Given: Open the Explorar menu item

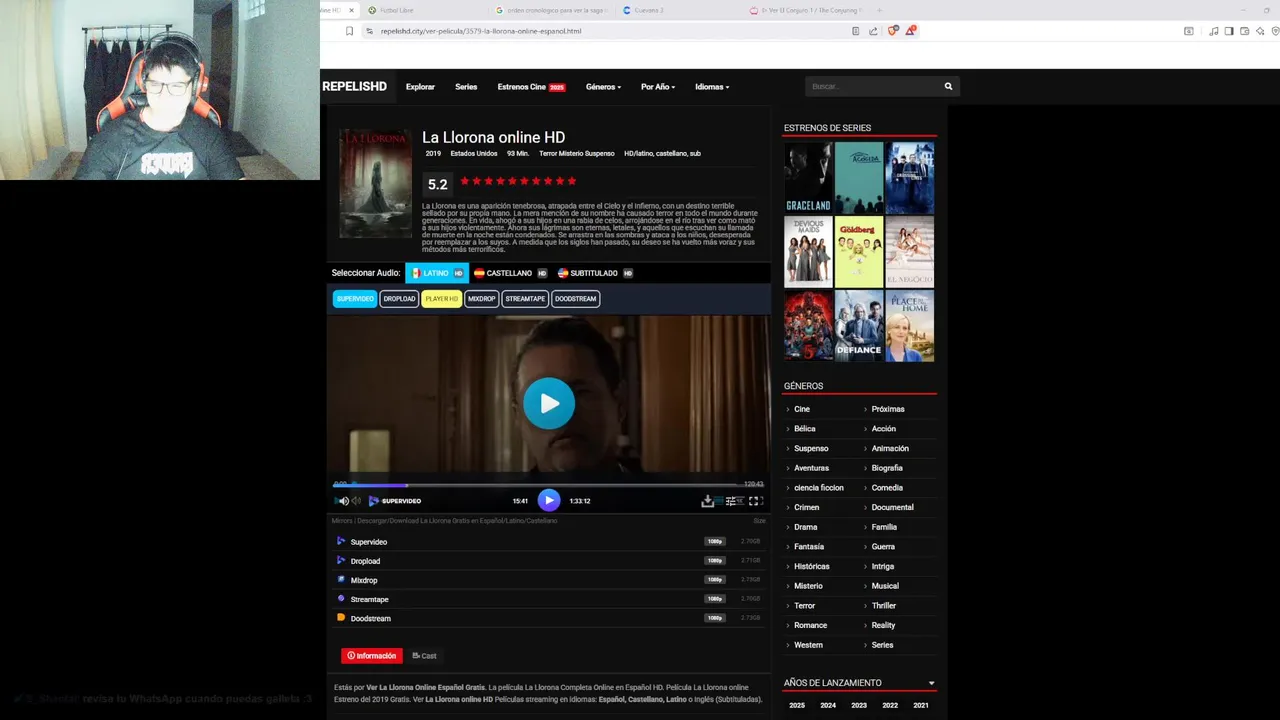Looking at the screenshot, I should [x=420, y=87].
